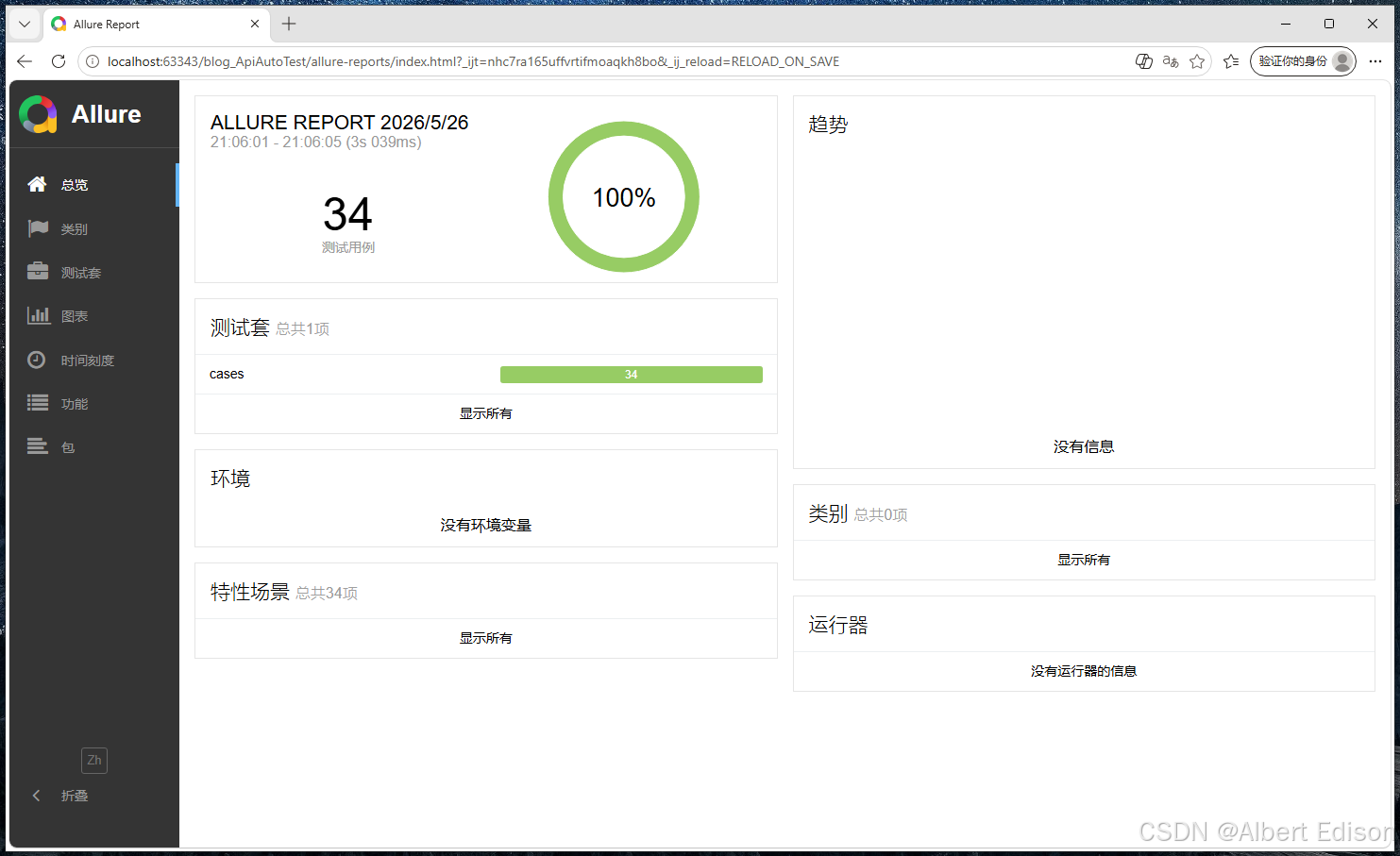Click the Allure logo icon
This screenshot has height=856, width=1400.
(x=38, y=114)
